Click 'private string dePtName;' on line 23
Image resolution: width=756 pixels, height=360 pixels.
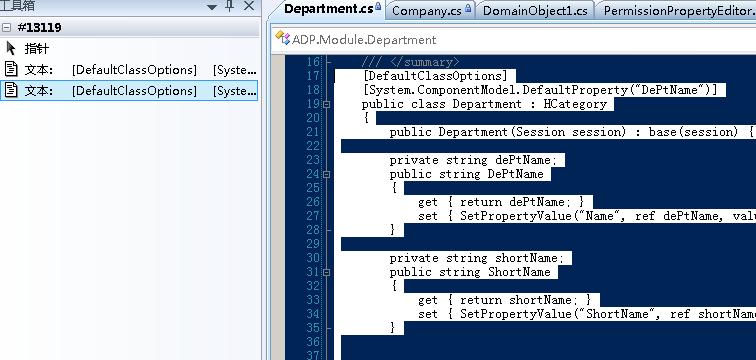pos(473,160)
